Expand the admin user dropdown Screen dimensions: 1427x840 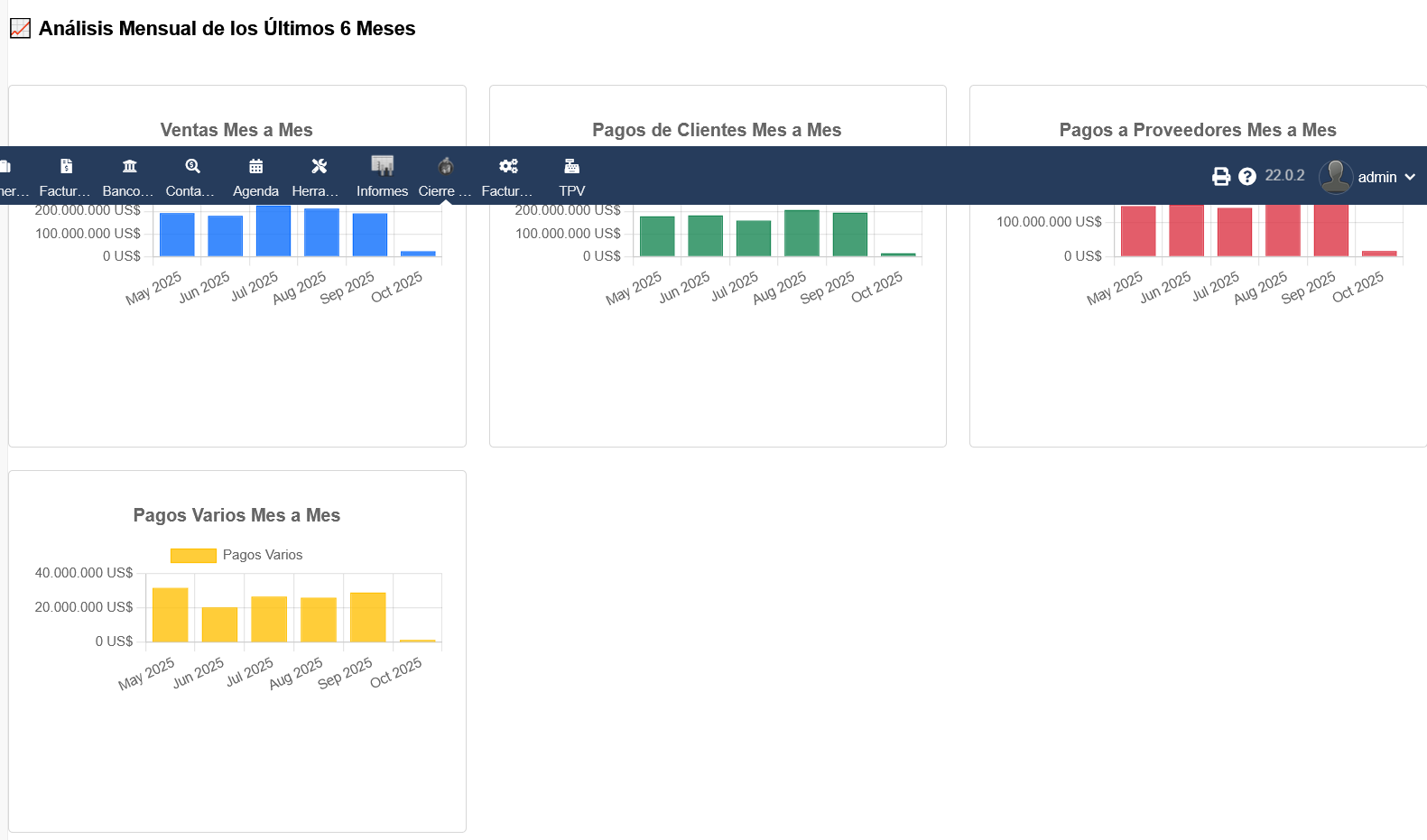point(1410,177)
